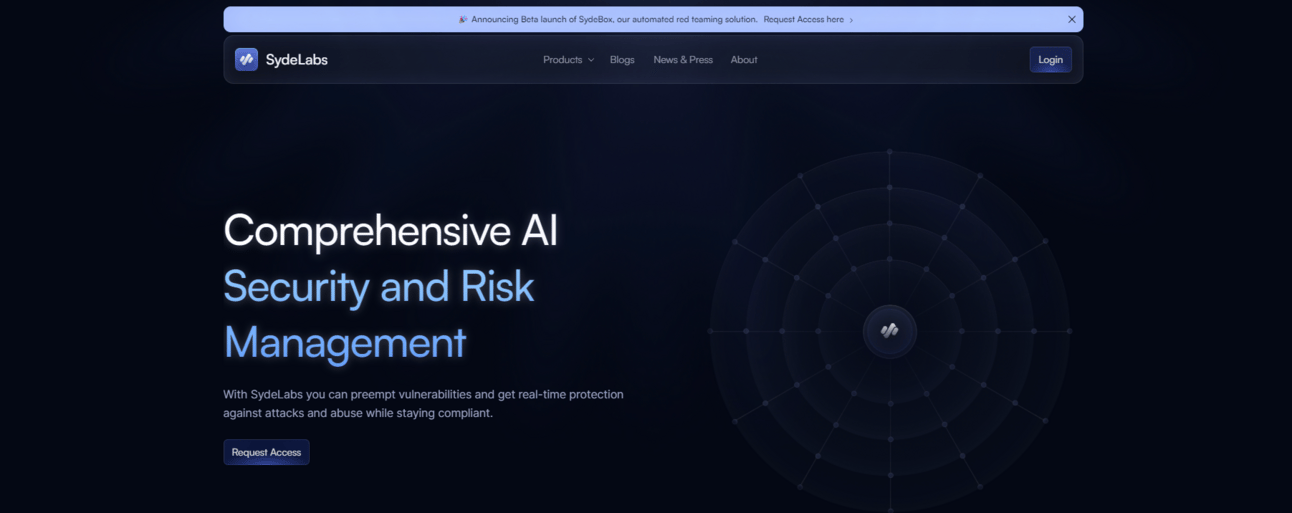Click the Login button
The image size is (1292, 513).
point(1050,59)
